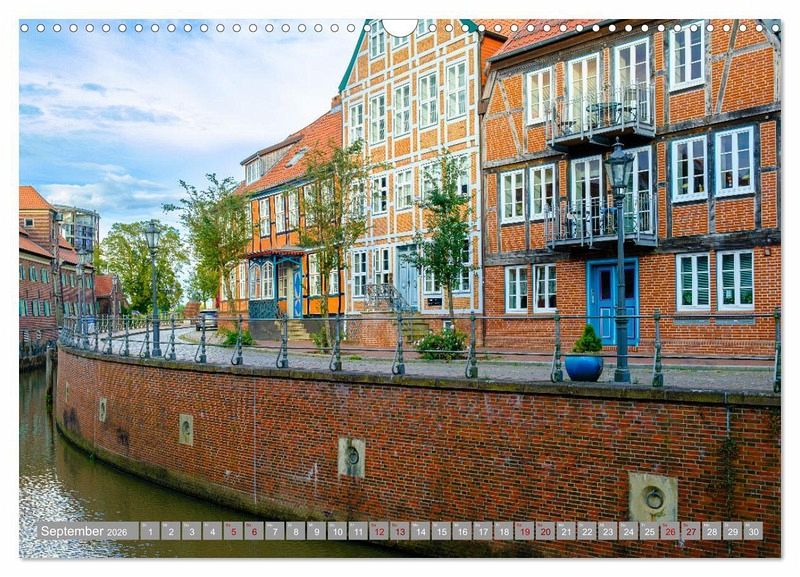This screenshot has width=800, height=577.
Task: Choose day 6 in the date row
Action: [254, 531]
